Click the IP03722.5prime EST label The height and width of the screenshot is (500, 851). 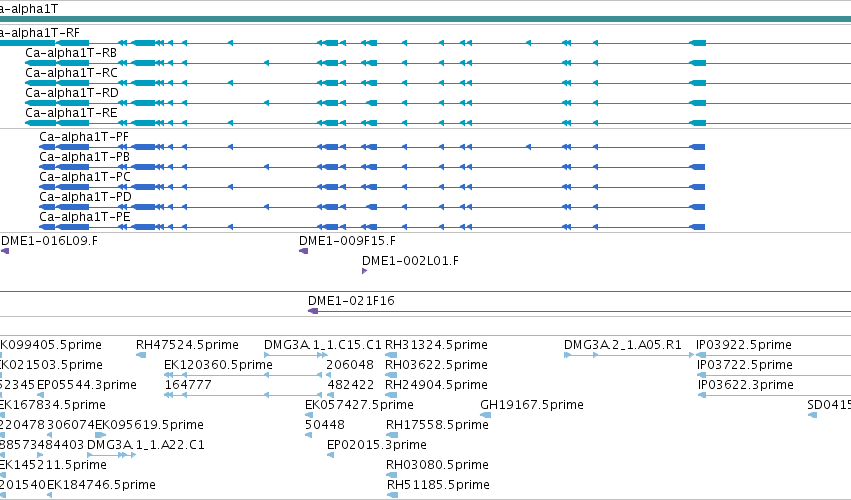click(745, 365)
